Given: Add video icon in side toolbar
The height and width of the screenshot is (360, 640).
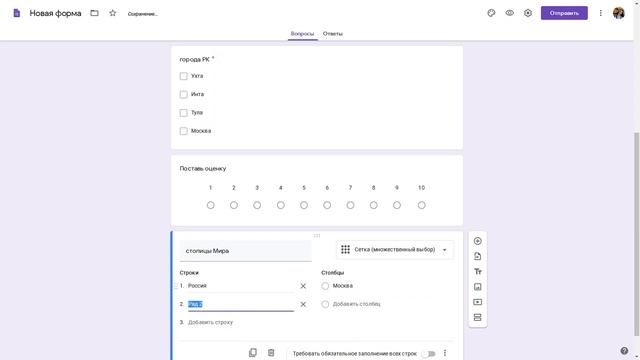Looking at the screenshot, I should 478,302.
